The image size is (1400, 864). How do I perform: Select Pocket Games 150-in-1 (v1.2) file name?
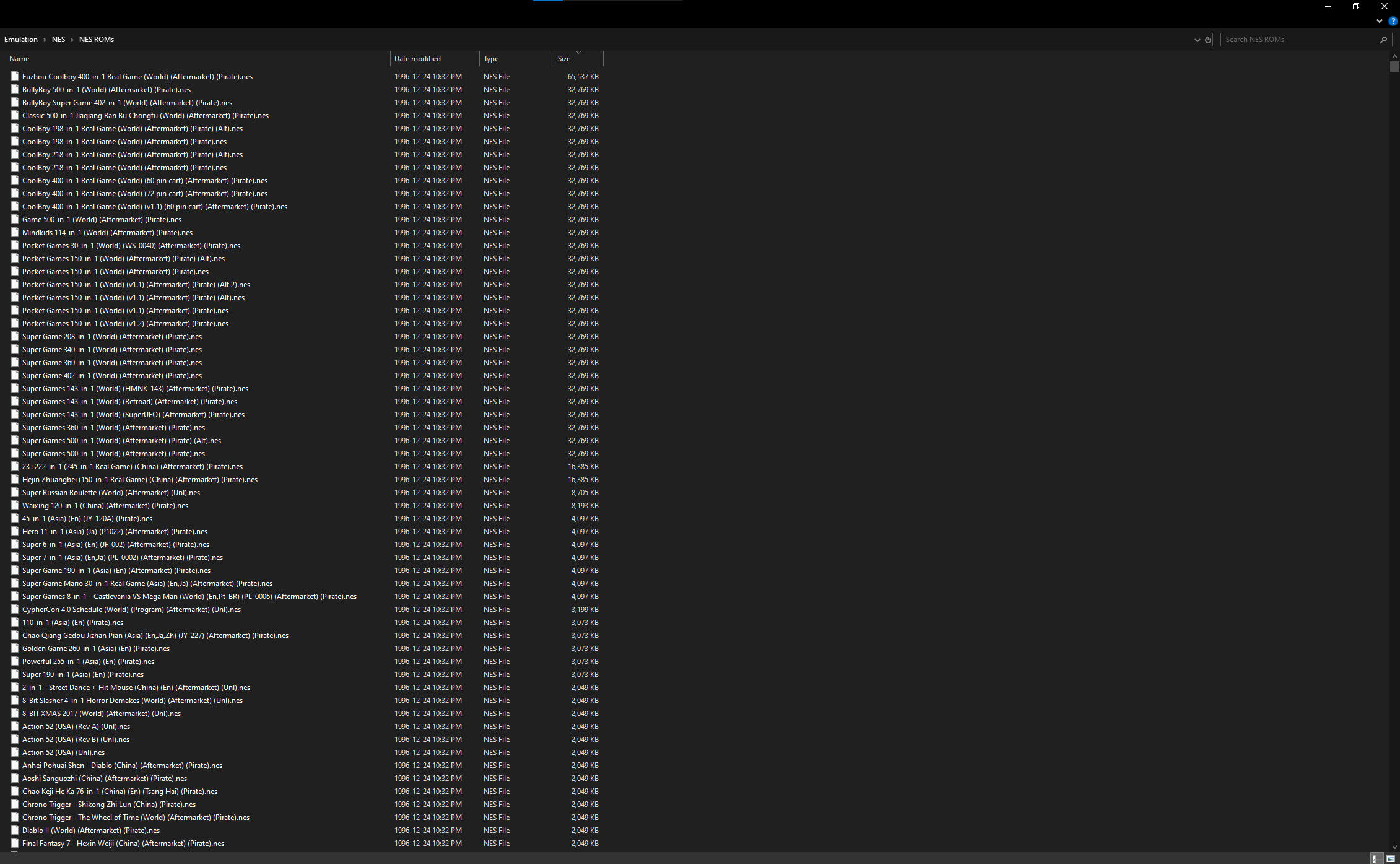coord(126,324)
